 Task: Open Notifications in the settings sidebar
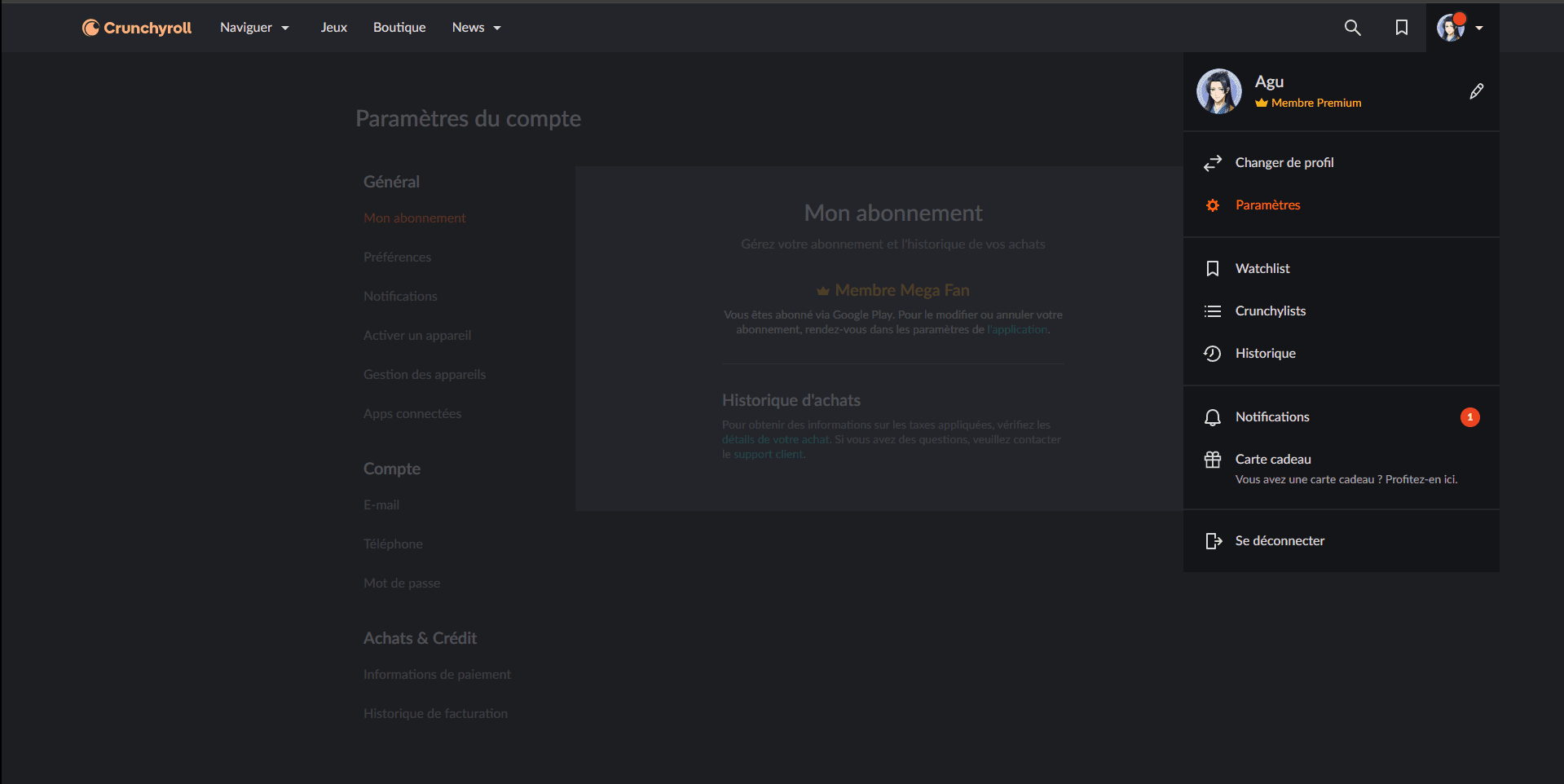coord(400,297)
